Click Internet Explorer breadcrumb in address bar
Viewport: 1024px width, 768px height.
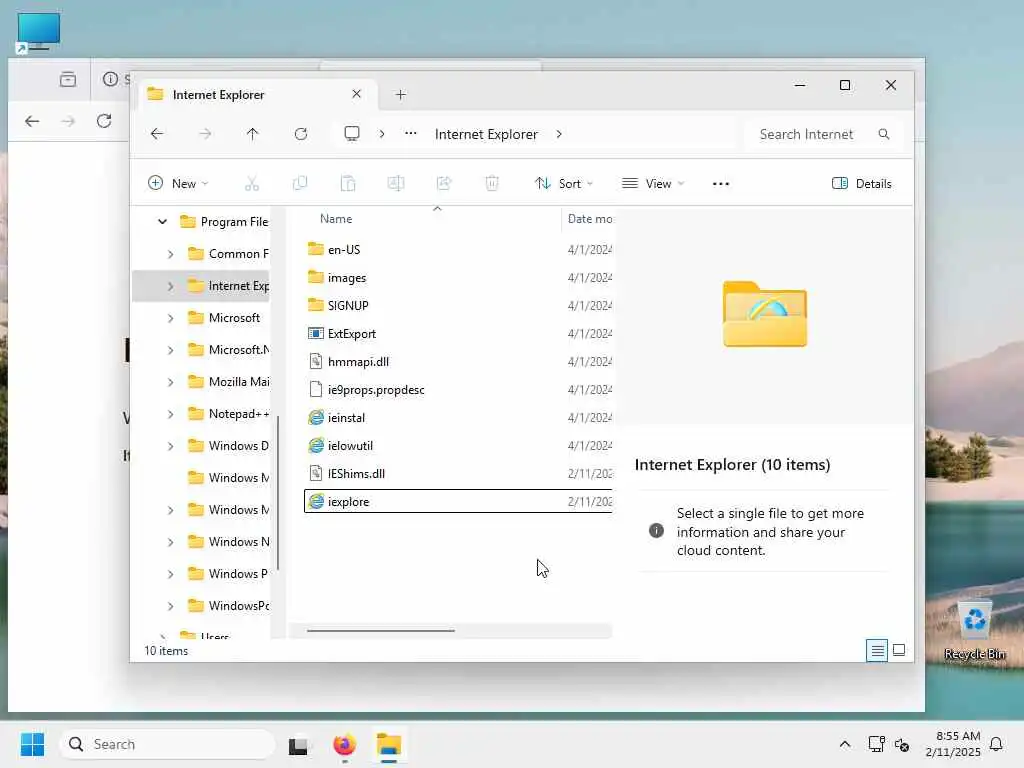pos(486,134)
